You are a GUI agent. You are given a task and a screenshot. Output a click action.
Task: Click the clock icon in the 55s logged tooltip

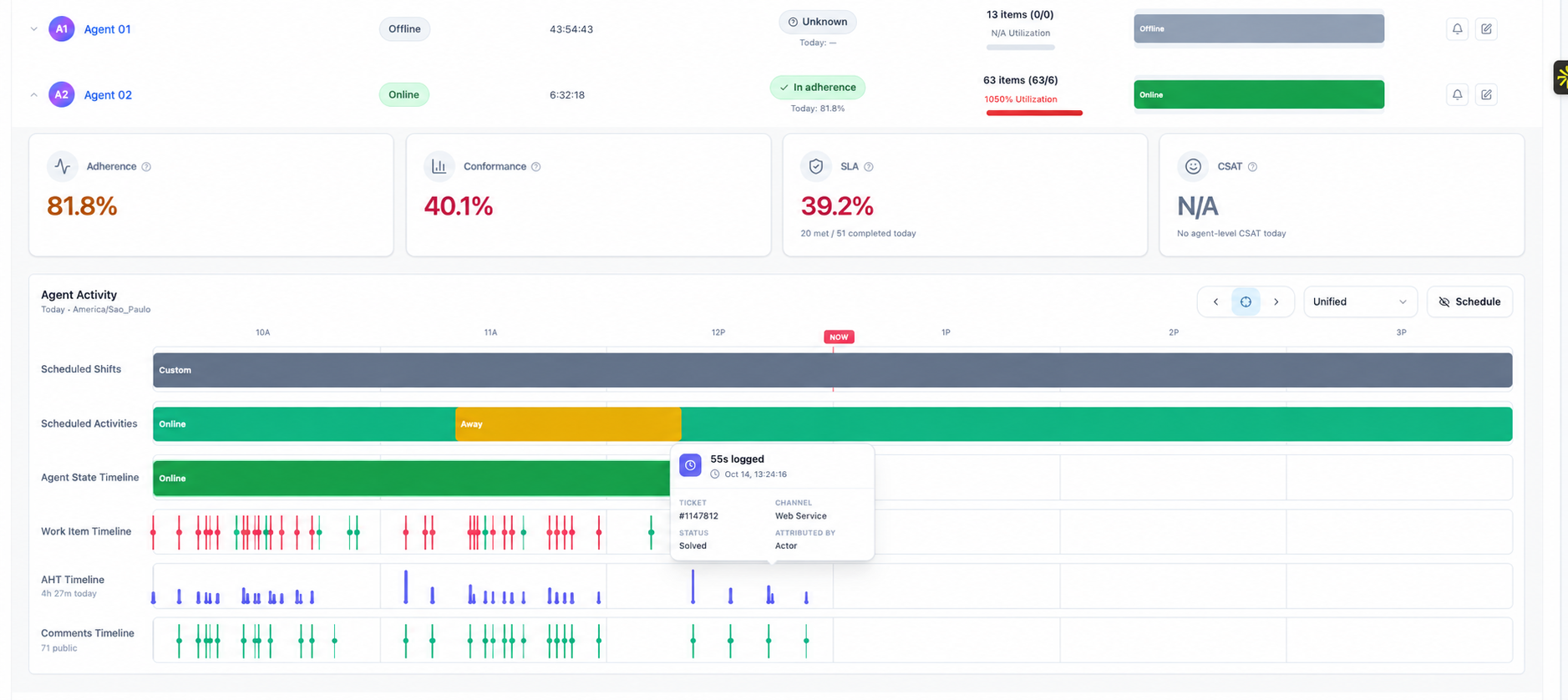[x=690, y=465]
